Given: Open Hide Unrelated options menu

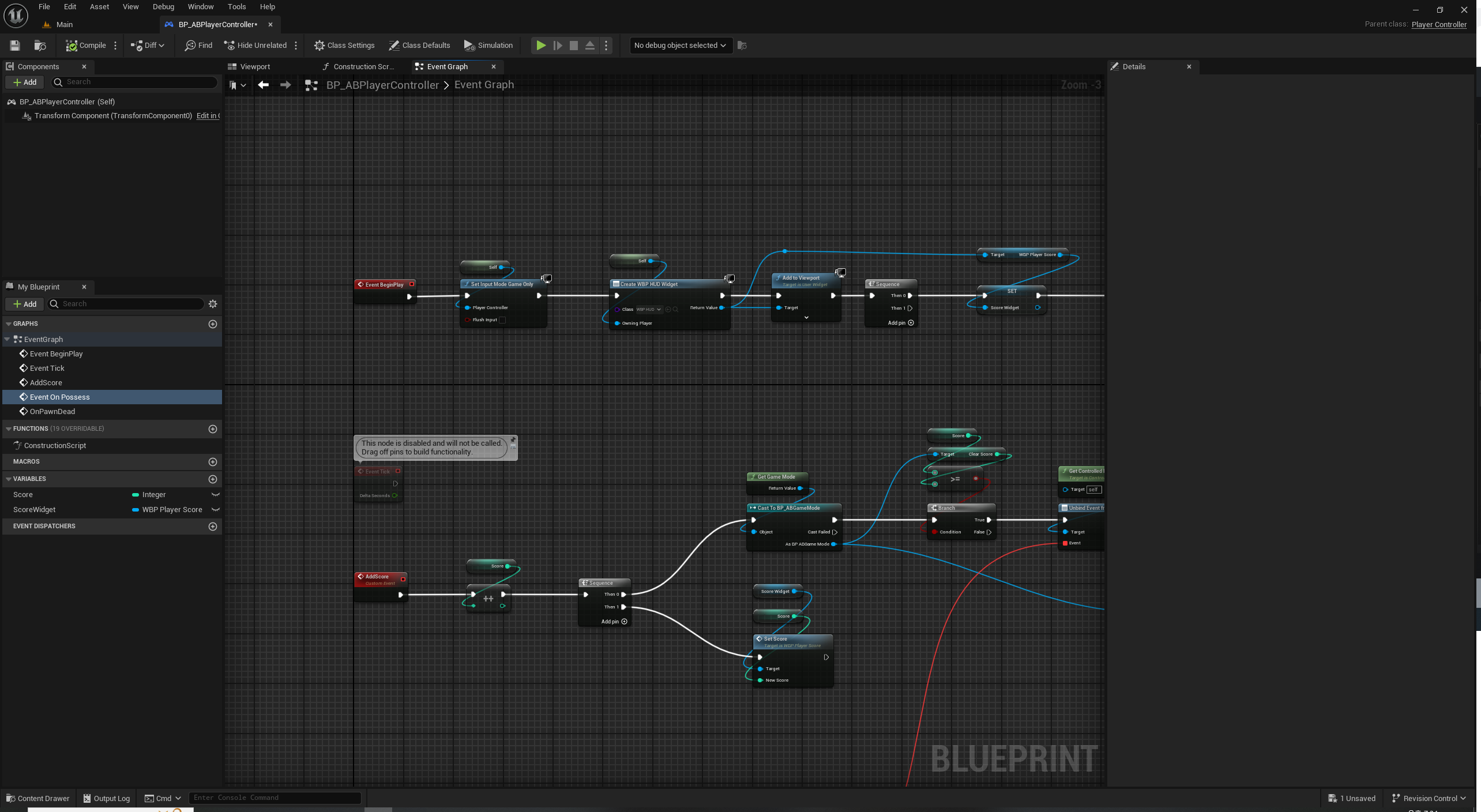Looking at the screenshot, I should tap(296, 46).
